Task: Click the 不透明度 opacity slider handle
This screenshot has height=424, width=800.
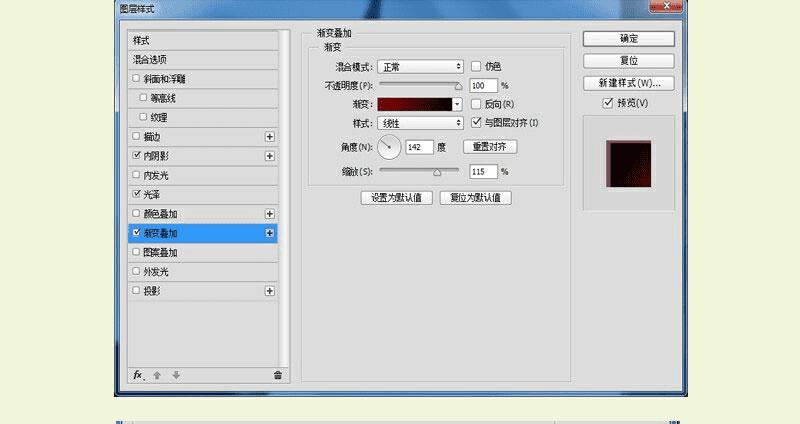Action: point(458,86)
